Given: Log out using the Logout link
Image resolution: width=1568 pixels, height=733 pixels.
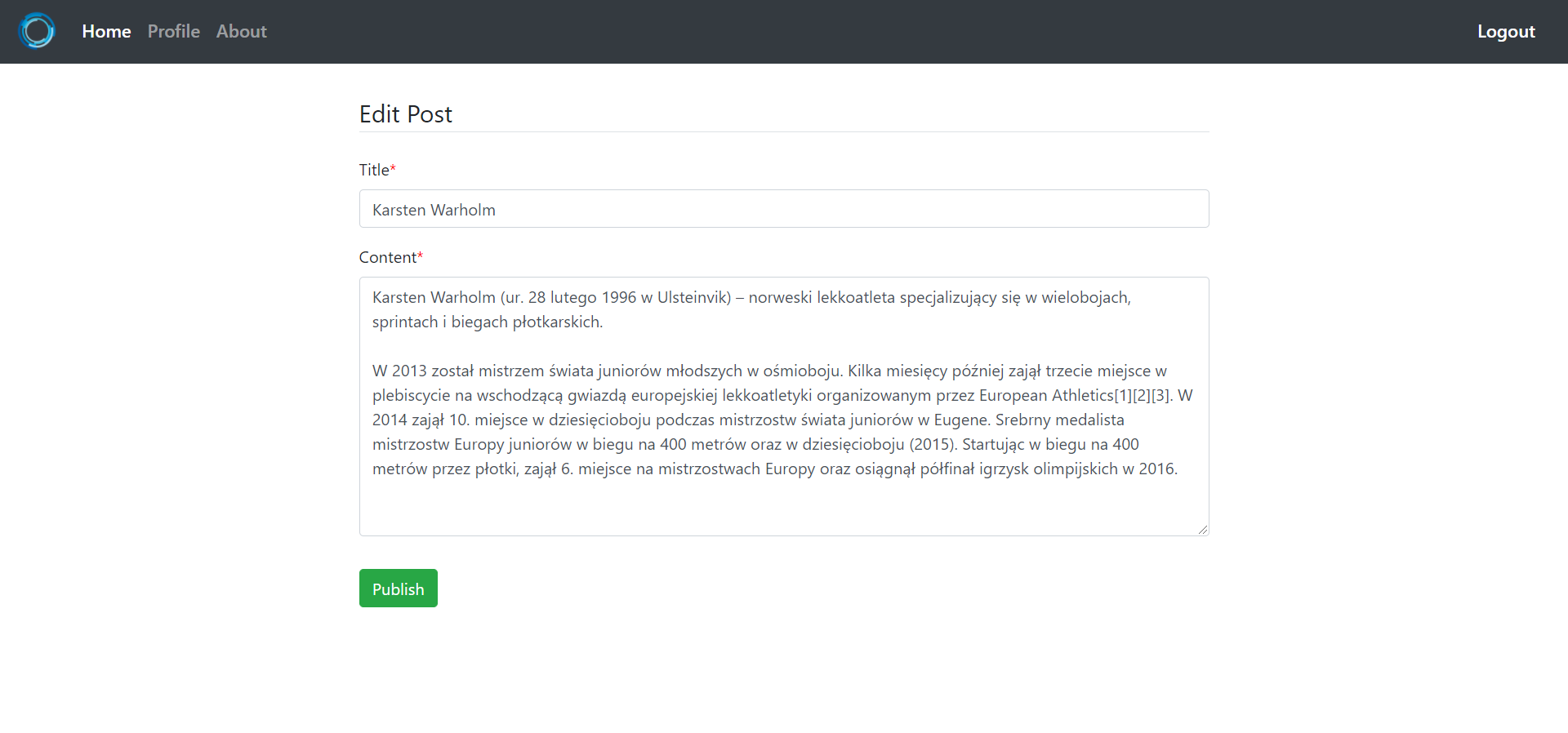Looking at the screenshot, I should pos(1506,31).
